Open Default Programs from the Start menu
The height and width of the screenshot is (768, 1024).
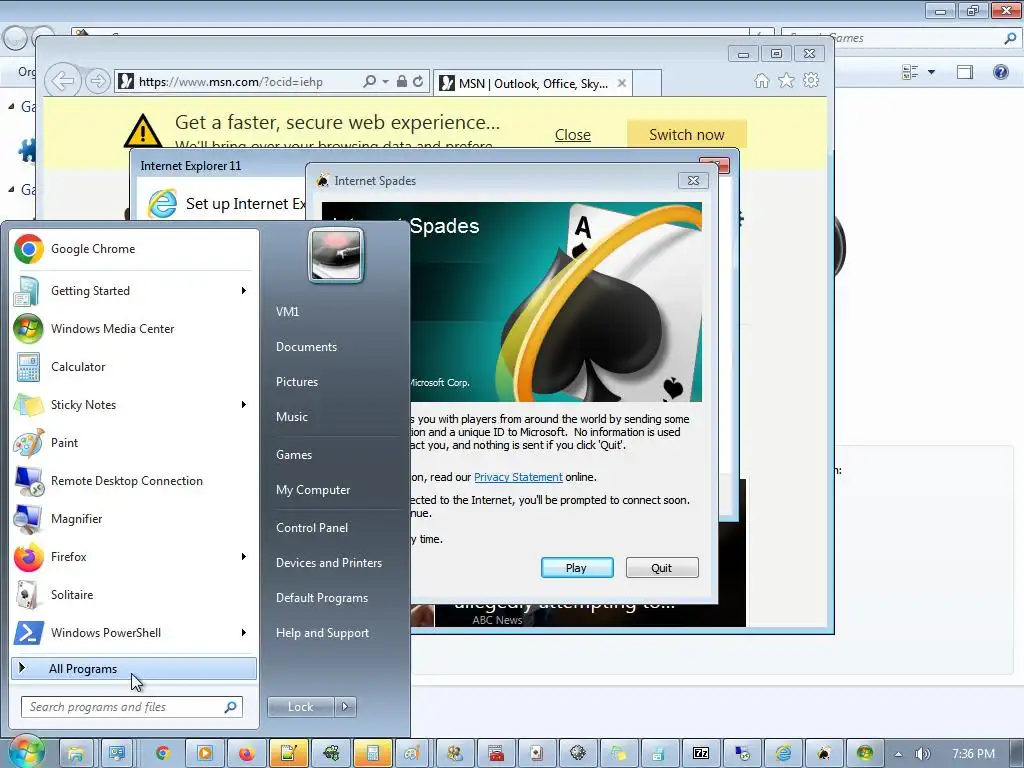pos(322,598)
